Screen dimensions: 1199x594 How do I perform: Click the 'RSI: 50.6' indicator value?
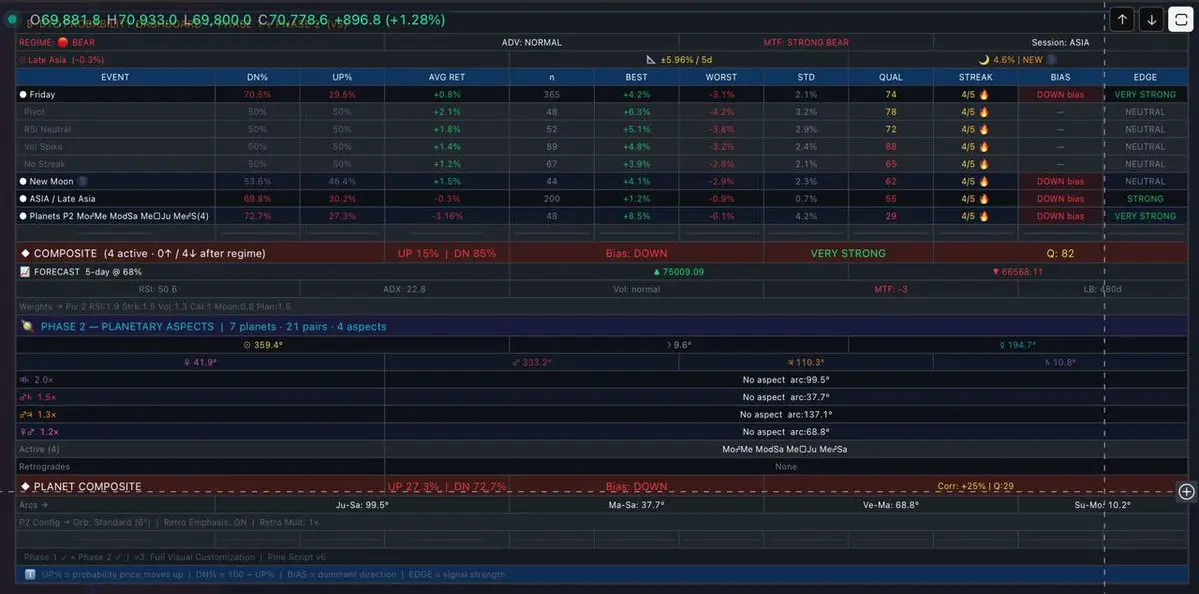(158, 290)
